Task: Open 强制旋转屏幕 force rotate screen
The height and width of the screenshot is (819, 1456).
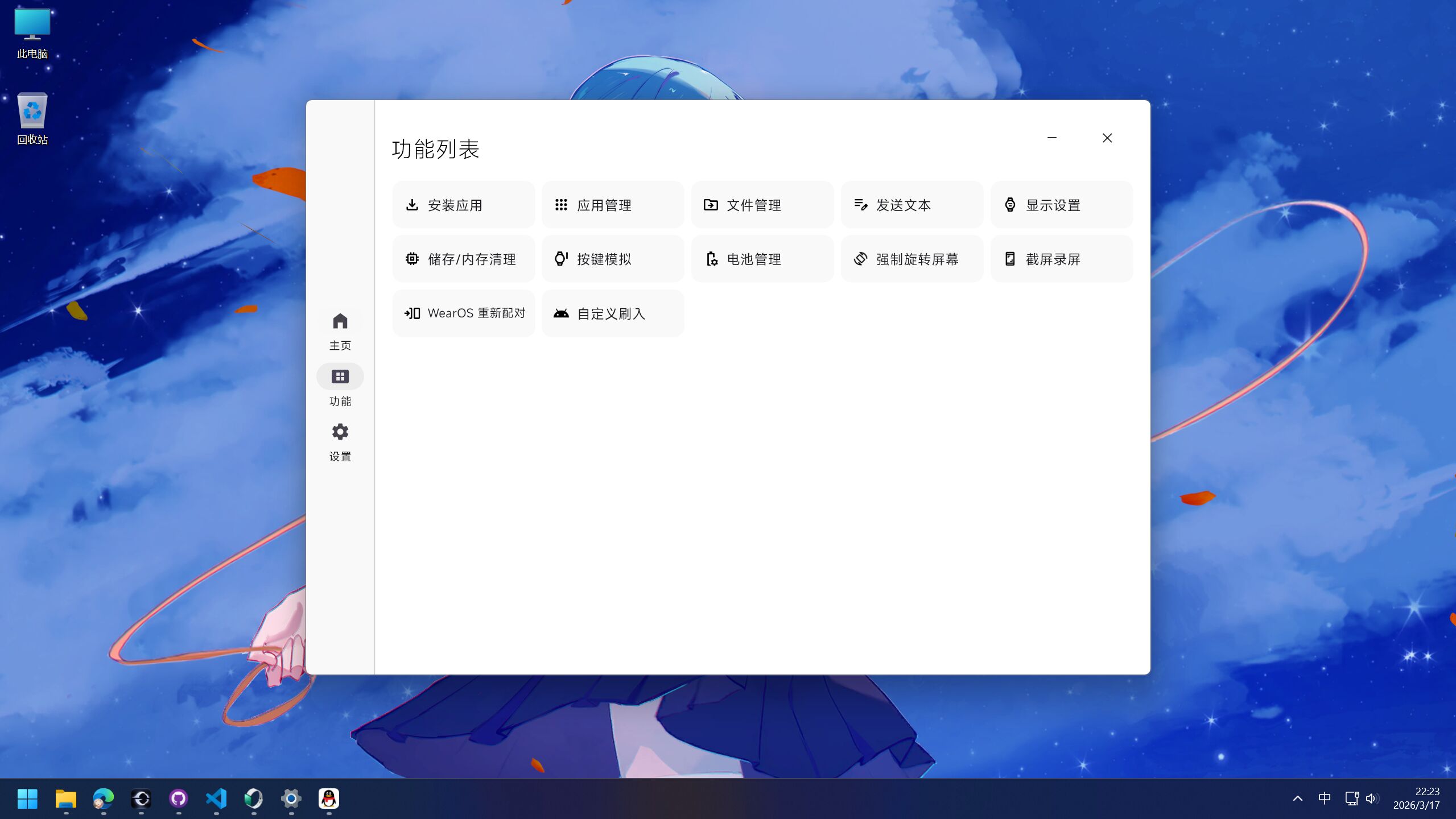Action: (911, 259)
